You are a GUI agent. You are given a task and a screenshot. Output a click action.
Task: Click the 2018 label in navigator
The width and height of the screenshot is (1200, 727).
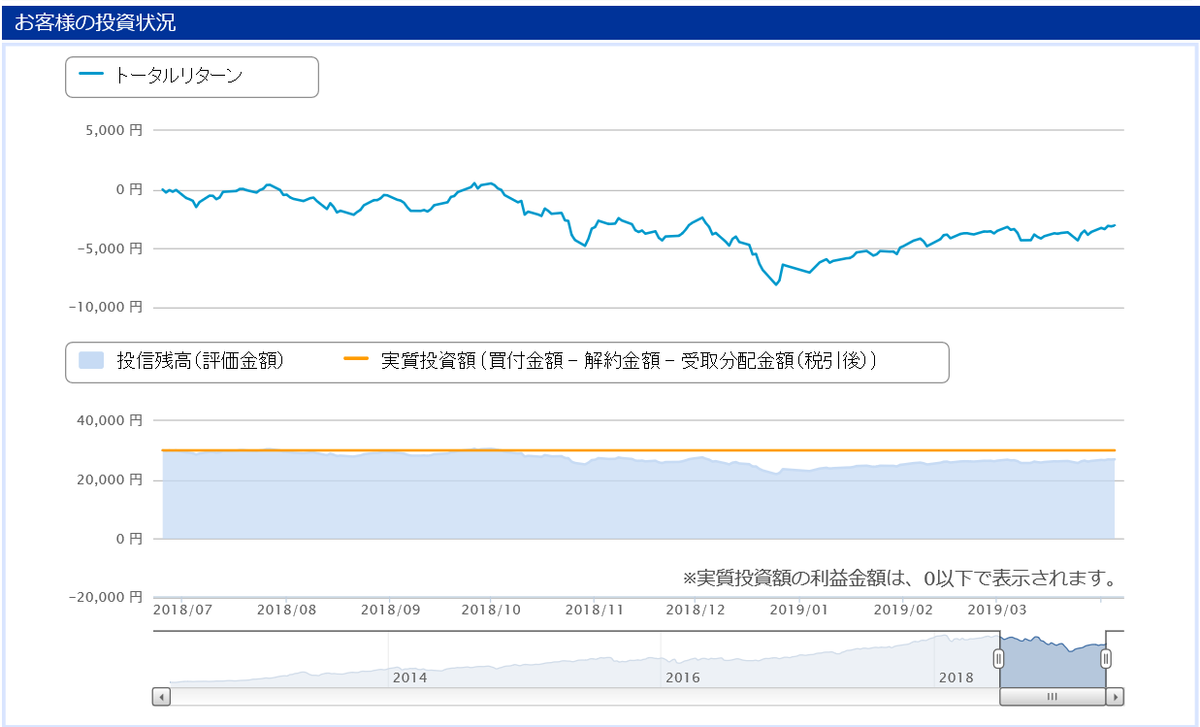point(955,677)
